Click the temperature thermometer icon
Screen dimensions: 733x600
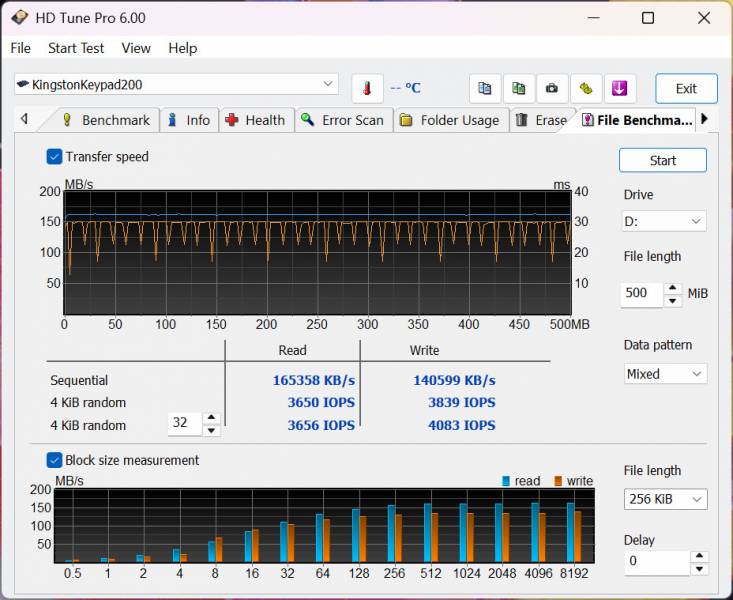[367, 88]
